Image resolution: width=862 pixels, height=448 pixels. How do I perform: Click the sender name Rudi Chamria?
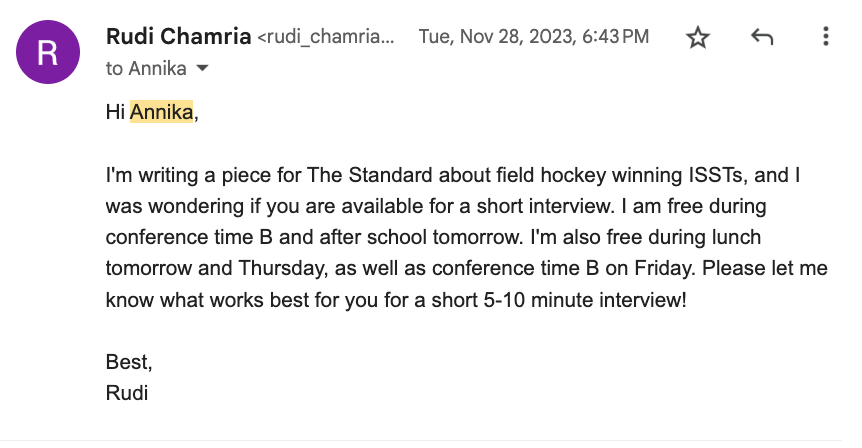tap(178, 37)
